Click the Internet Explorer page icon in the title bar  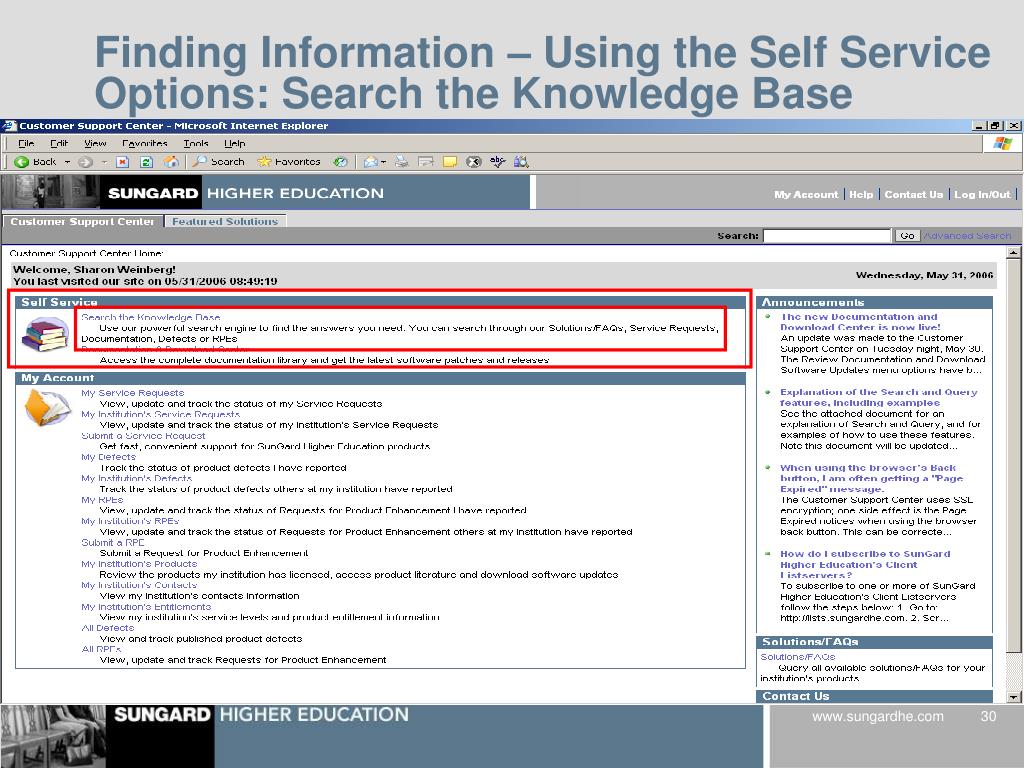(9, 125)
